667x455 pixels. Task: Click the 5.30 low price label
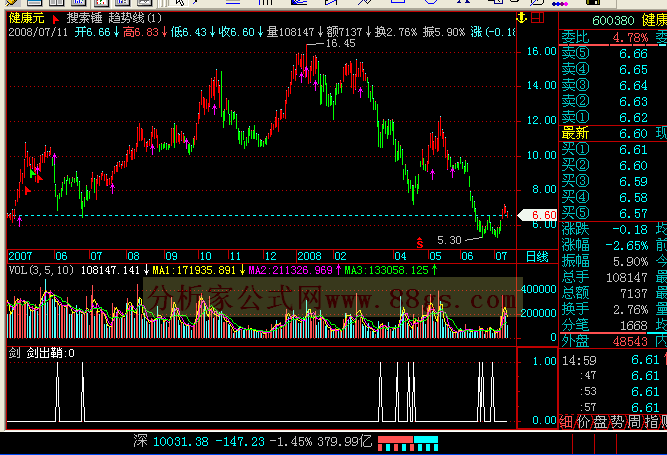tap(449, 240)
